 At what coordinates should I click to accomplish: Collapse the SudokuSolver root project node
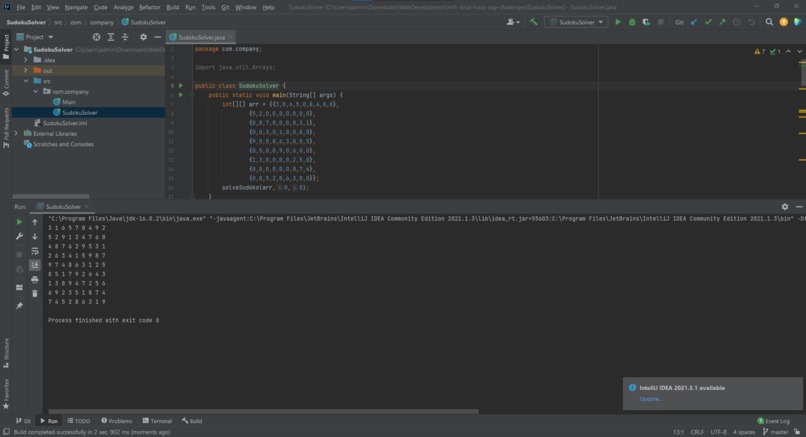(17, 49)
